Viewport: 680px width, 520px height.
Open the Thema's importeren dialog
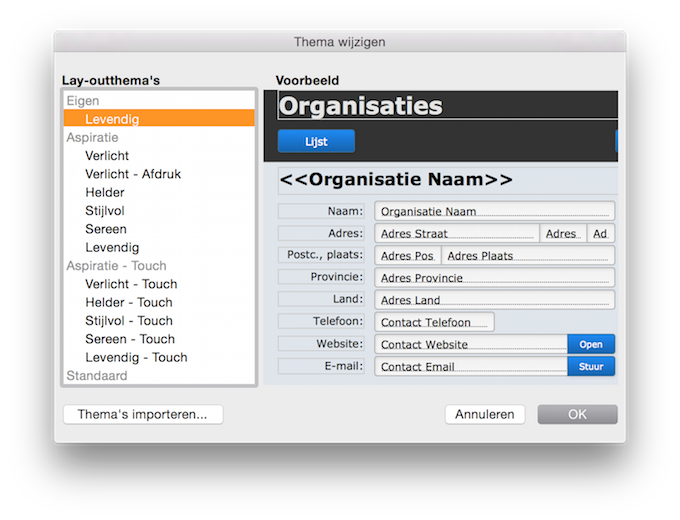coord(143,415)
